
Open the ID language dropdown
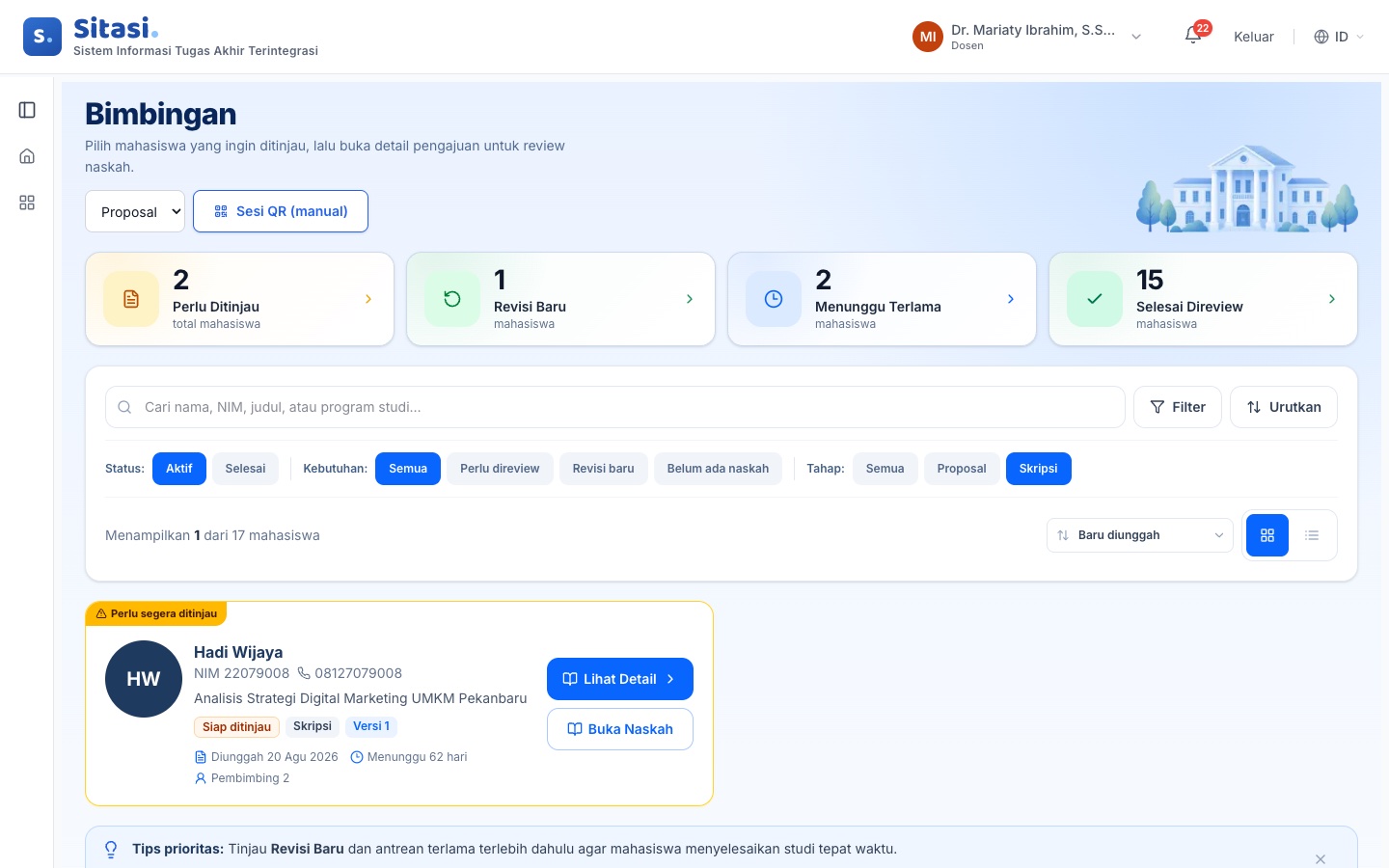tap(1339, 37)
